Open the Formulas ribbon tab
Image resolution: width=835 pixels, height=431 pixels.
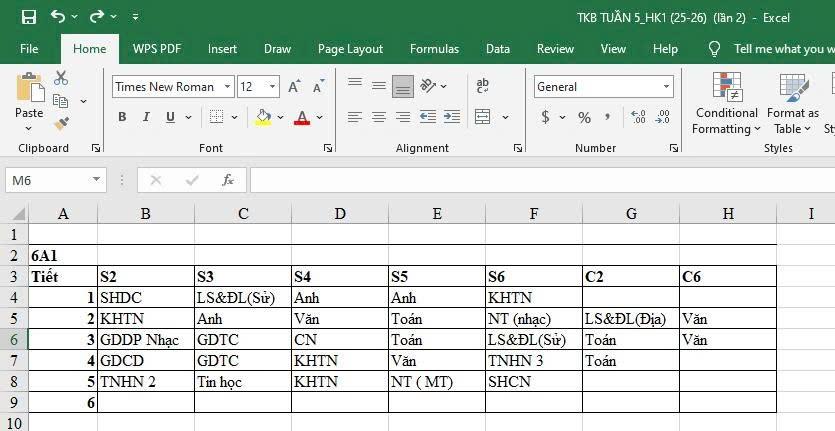coord(434,48)
